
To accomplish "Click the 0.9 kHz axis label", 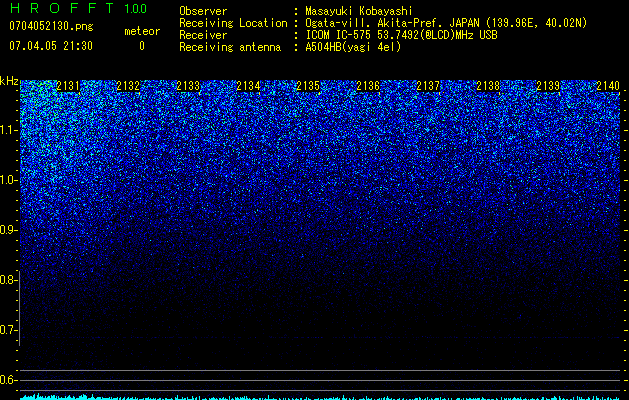I will 8,230.
